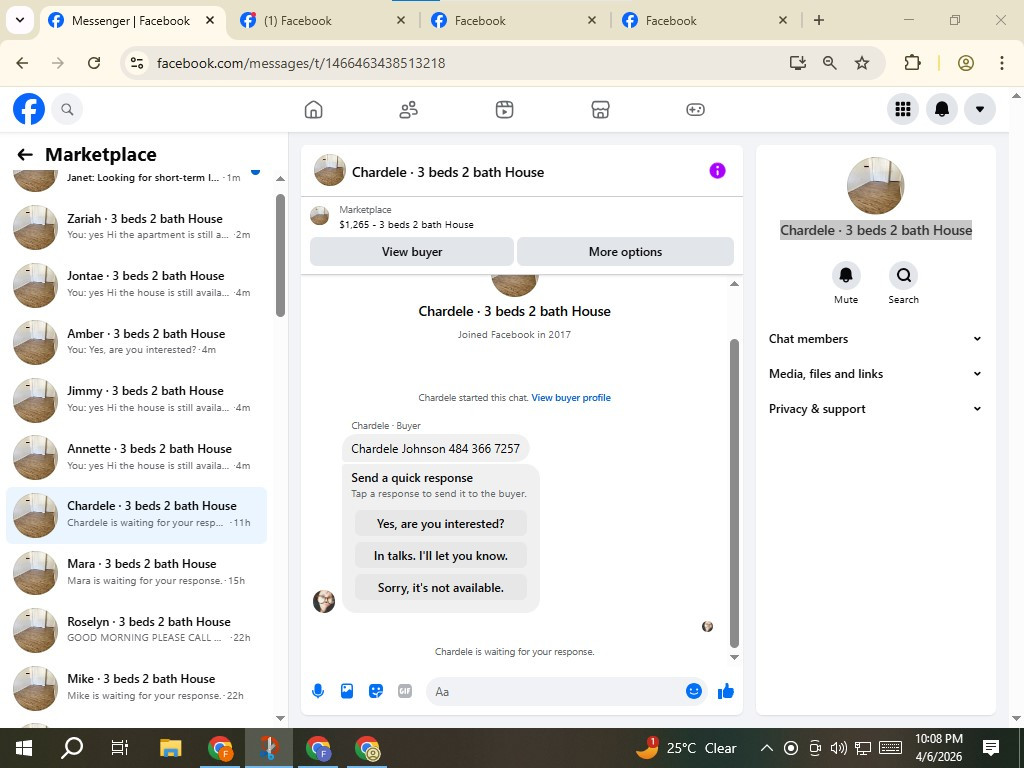Choose a GIF icon
The height and width of the screenshot is (768, 1024).
[x=405, y=691]
